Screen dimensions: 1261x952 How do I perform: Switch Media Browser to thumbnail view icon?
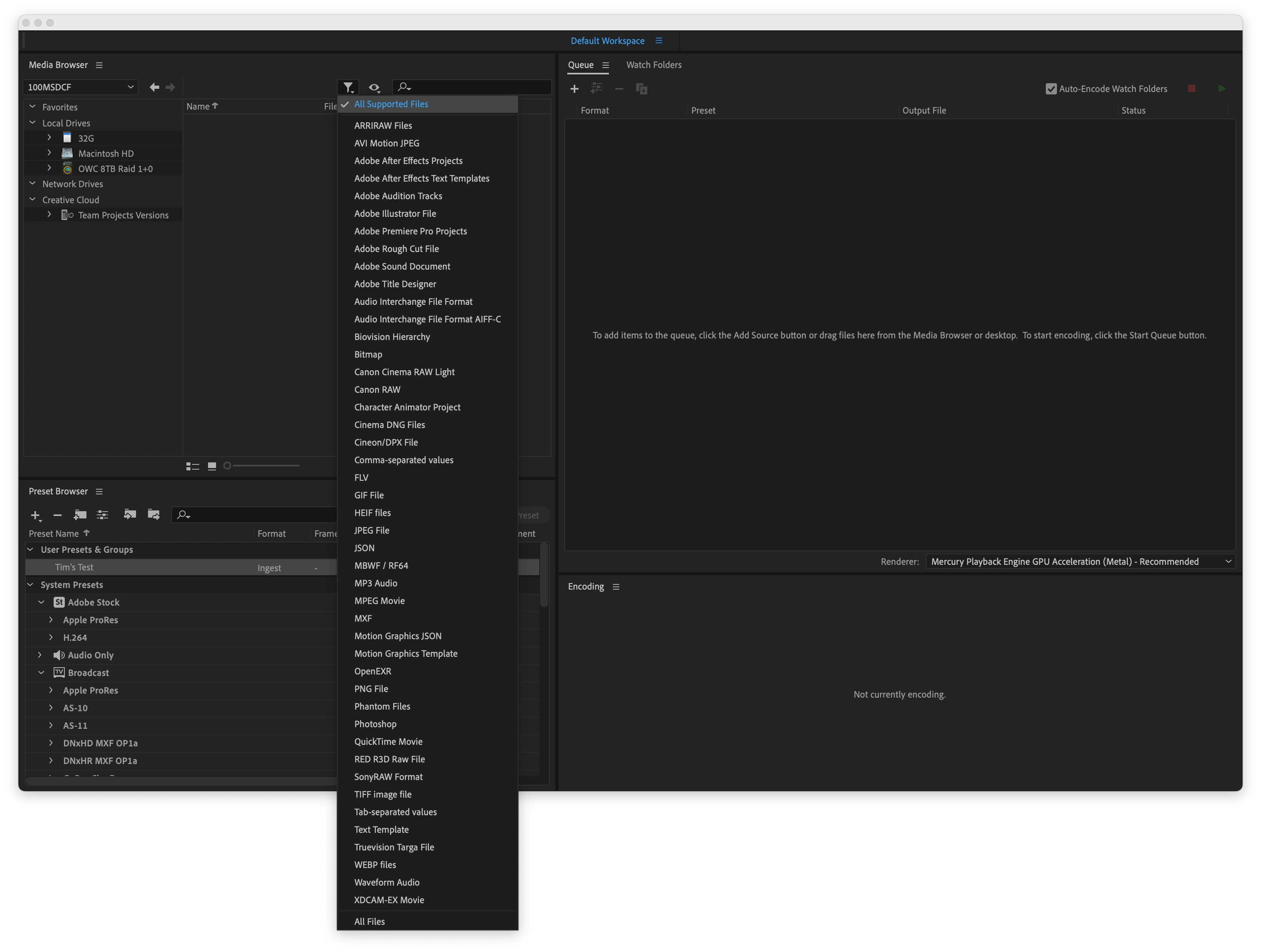pos(212,466)
